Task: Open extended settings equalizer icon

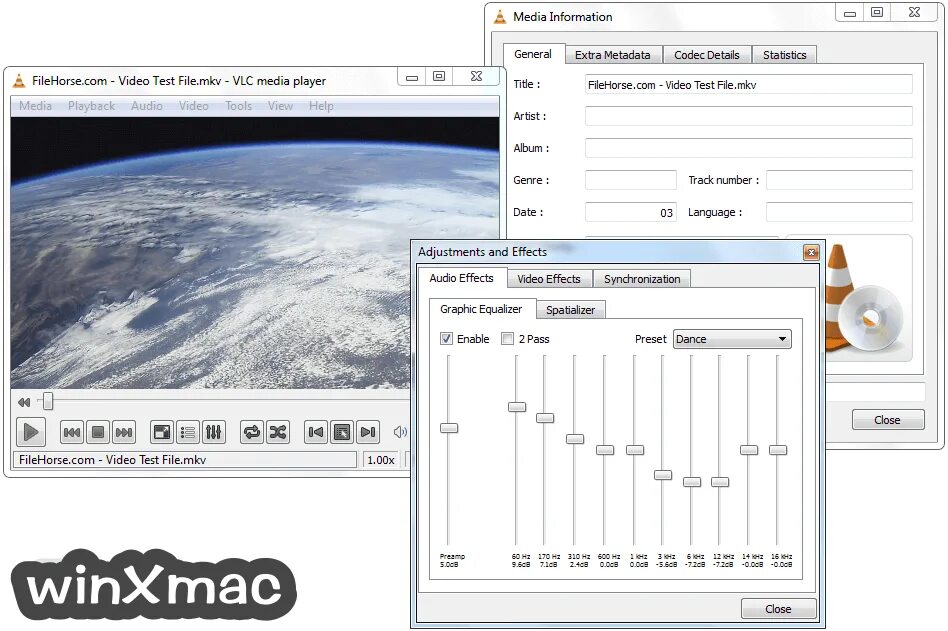Action: click(213, 432)
